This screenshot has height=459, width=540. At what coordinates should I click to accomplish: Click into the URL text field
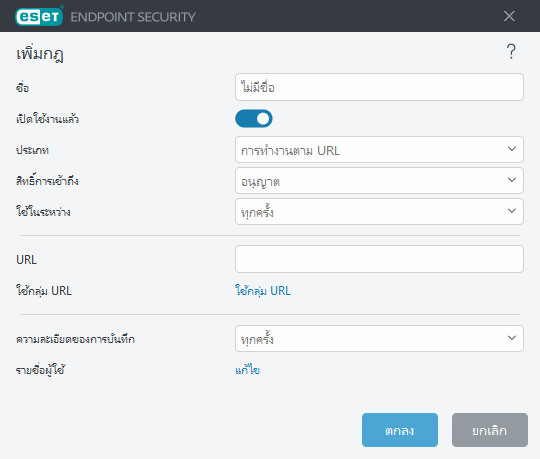[x=379, y=259]
